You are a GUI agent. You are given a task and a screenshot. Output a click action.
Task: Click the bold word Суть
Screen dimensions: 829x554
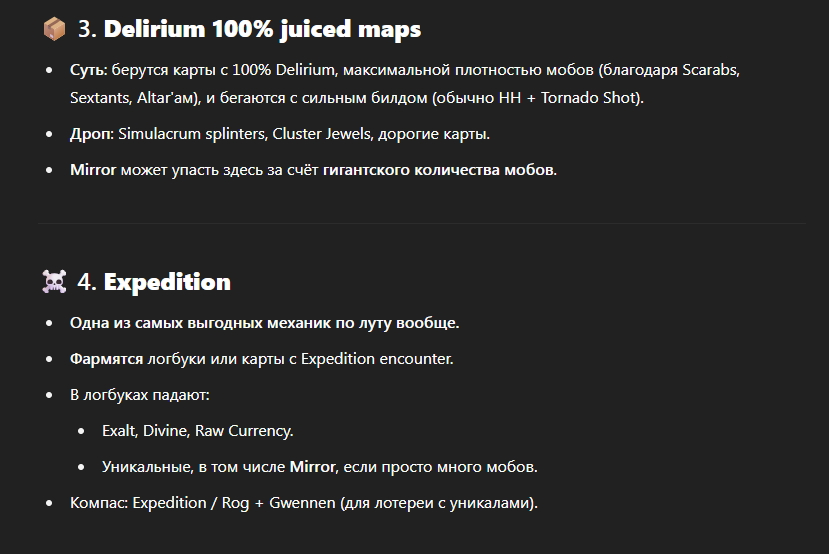tap(88, 70)
